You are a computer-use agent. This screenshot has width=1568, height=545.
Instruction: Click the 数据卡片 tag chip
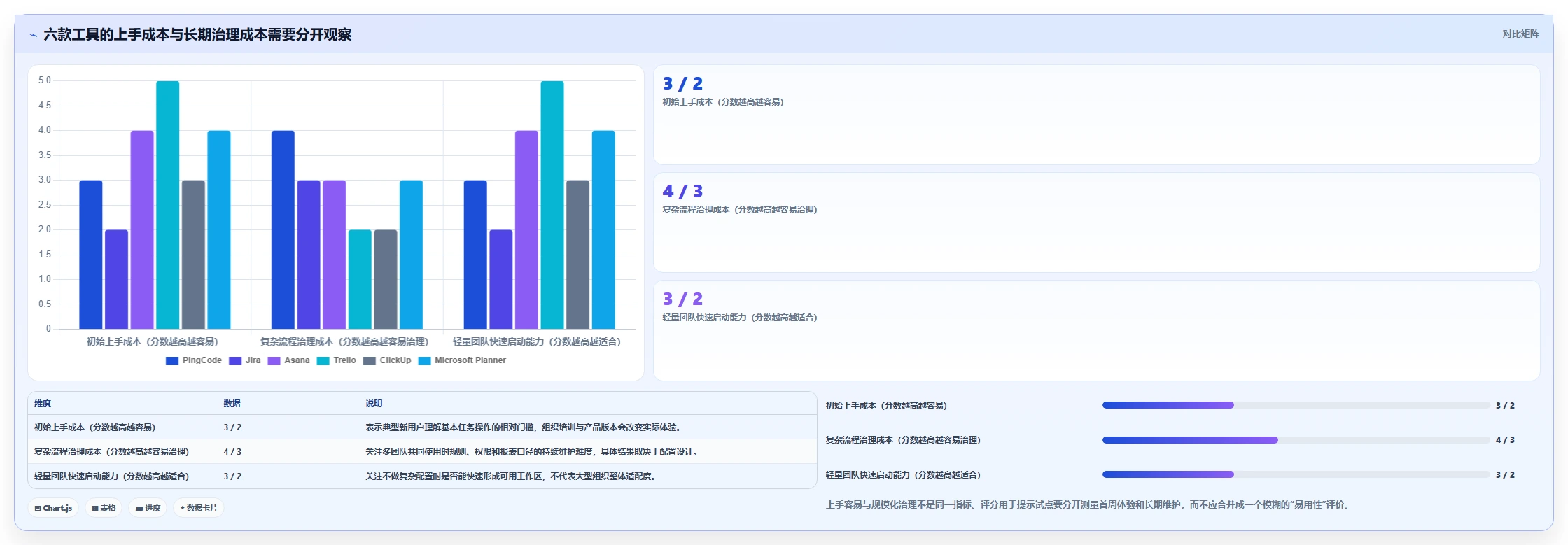click(199, 508)
